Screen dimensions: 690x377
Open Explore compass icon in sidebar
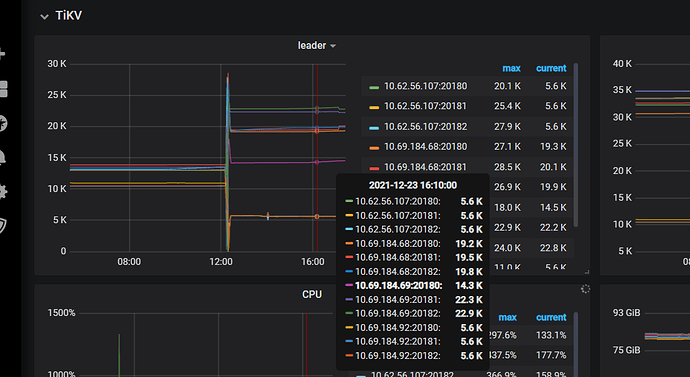3,124
